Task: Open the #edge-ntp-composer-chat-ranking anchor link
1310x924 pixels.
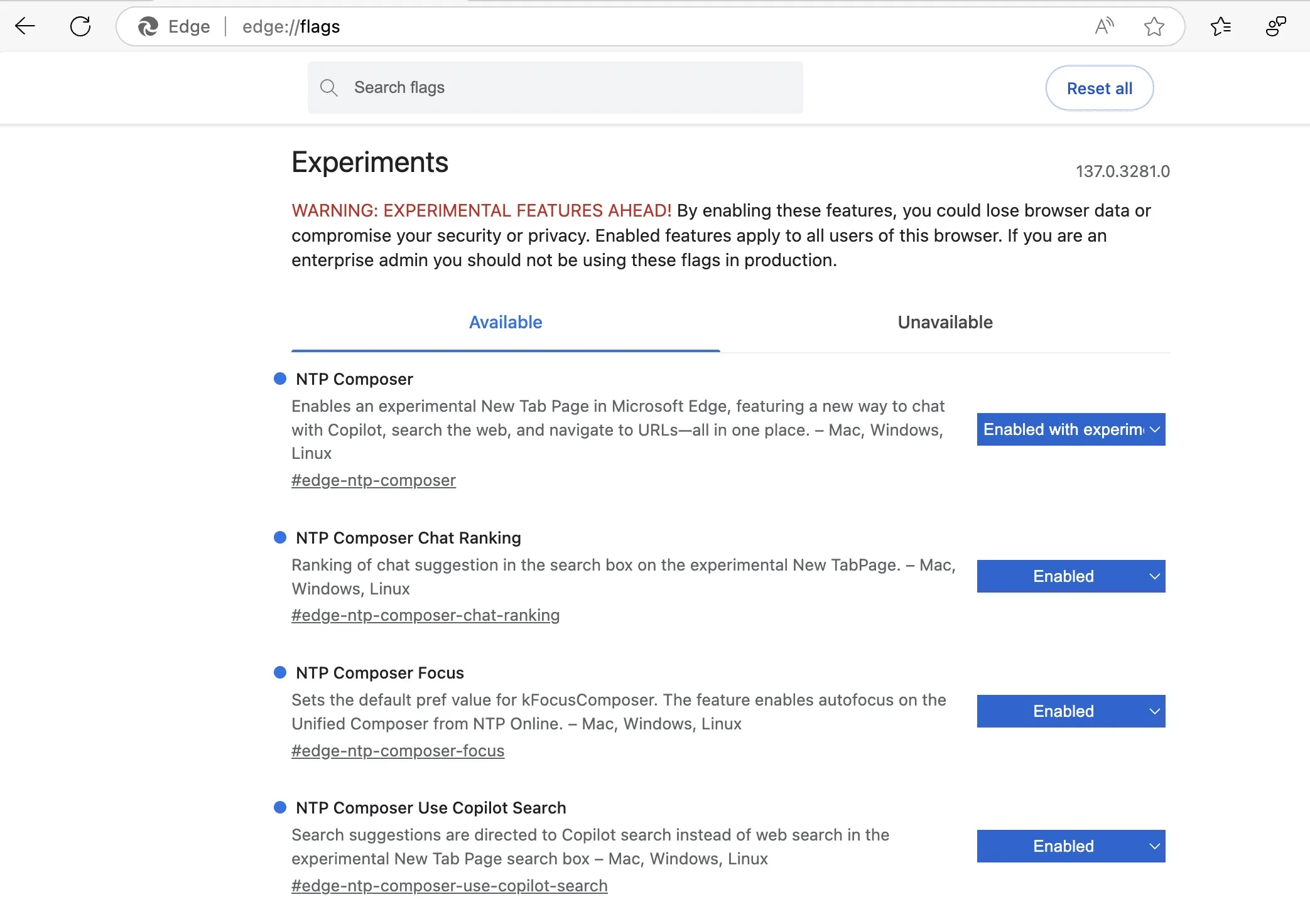Action: (425, 615)
